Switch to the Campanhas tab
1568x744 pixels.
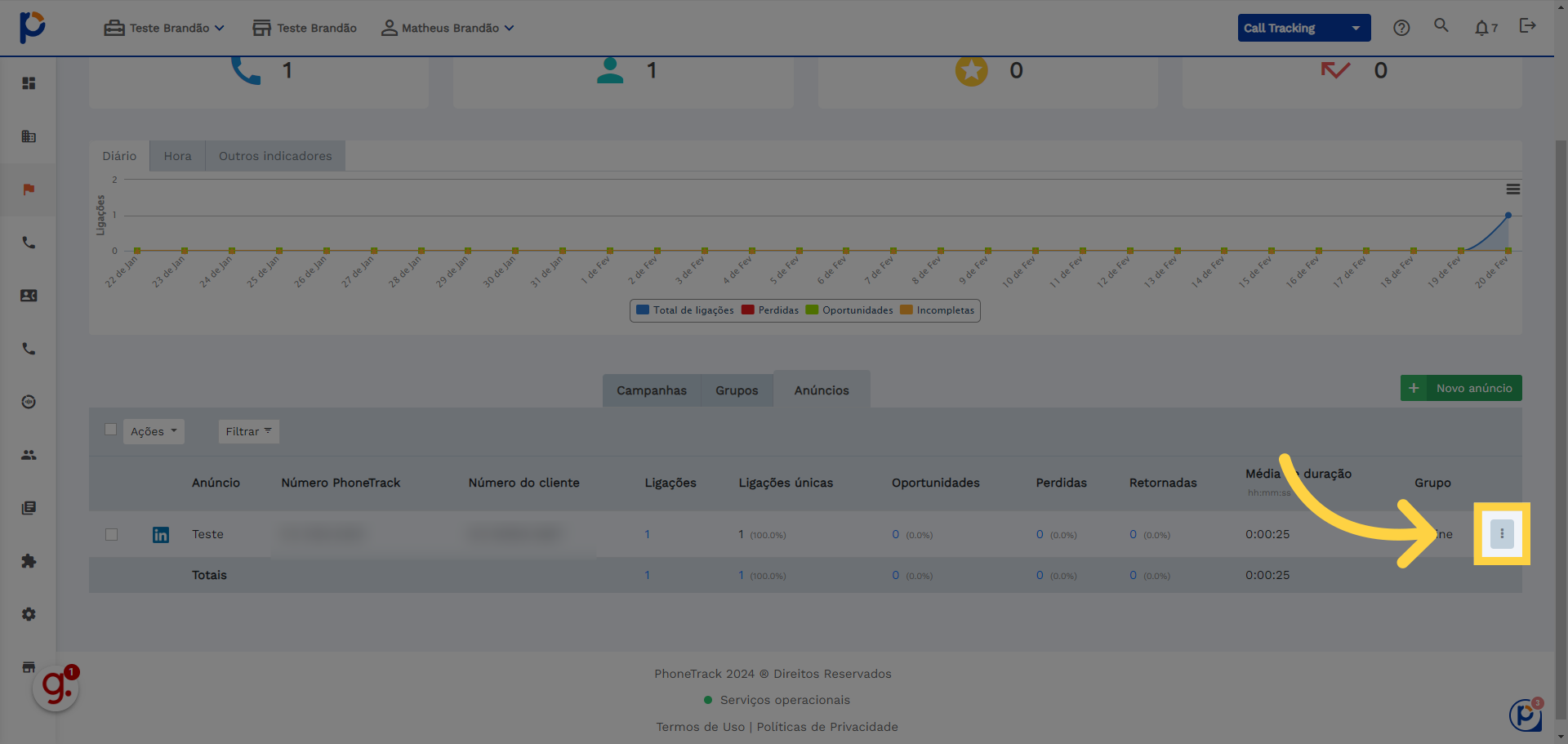[x=652, y=390]
